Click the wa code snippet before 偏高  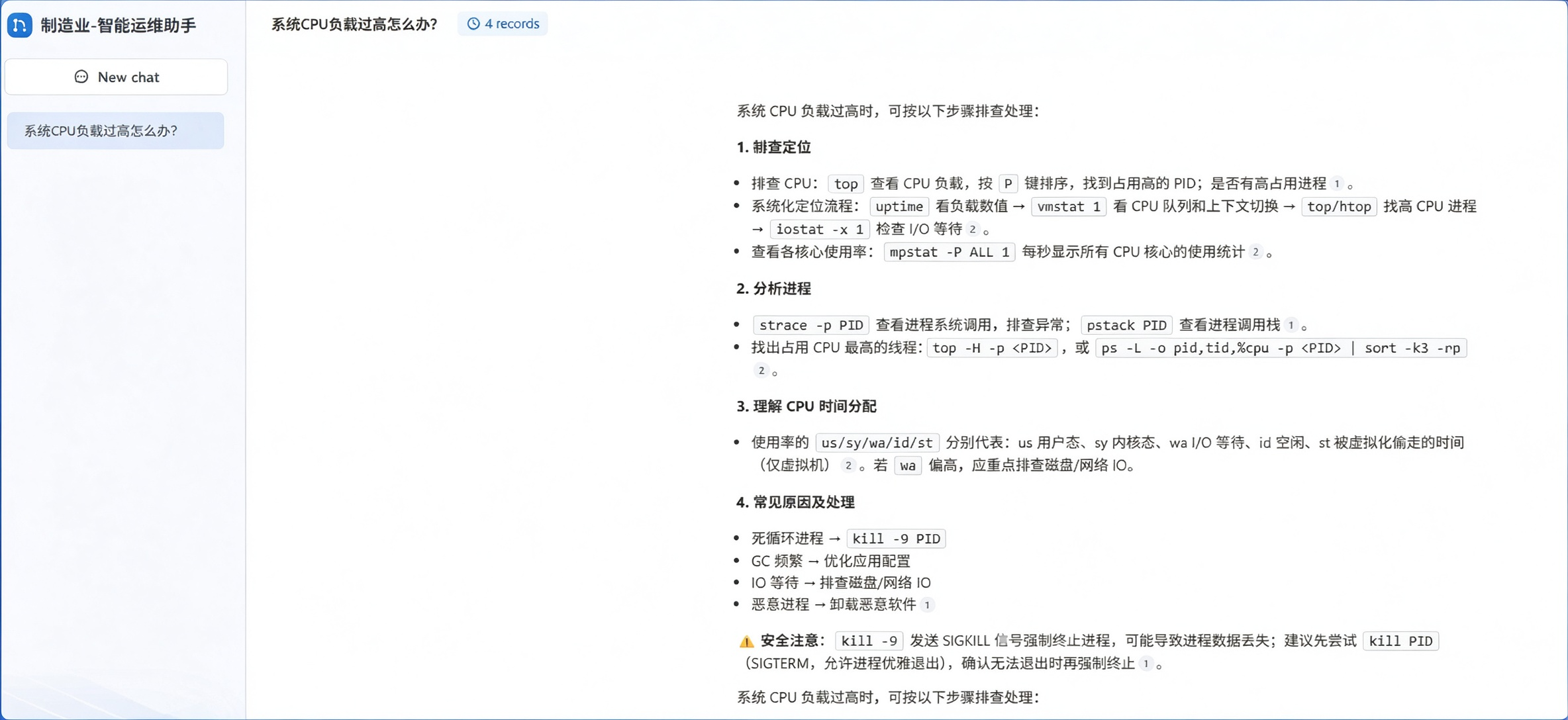tap(908, 465)
